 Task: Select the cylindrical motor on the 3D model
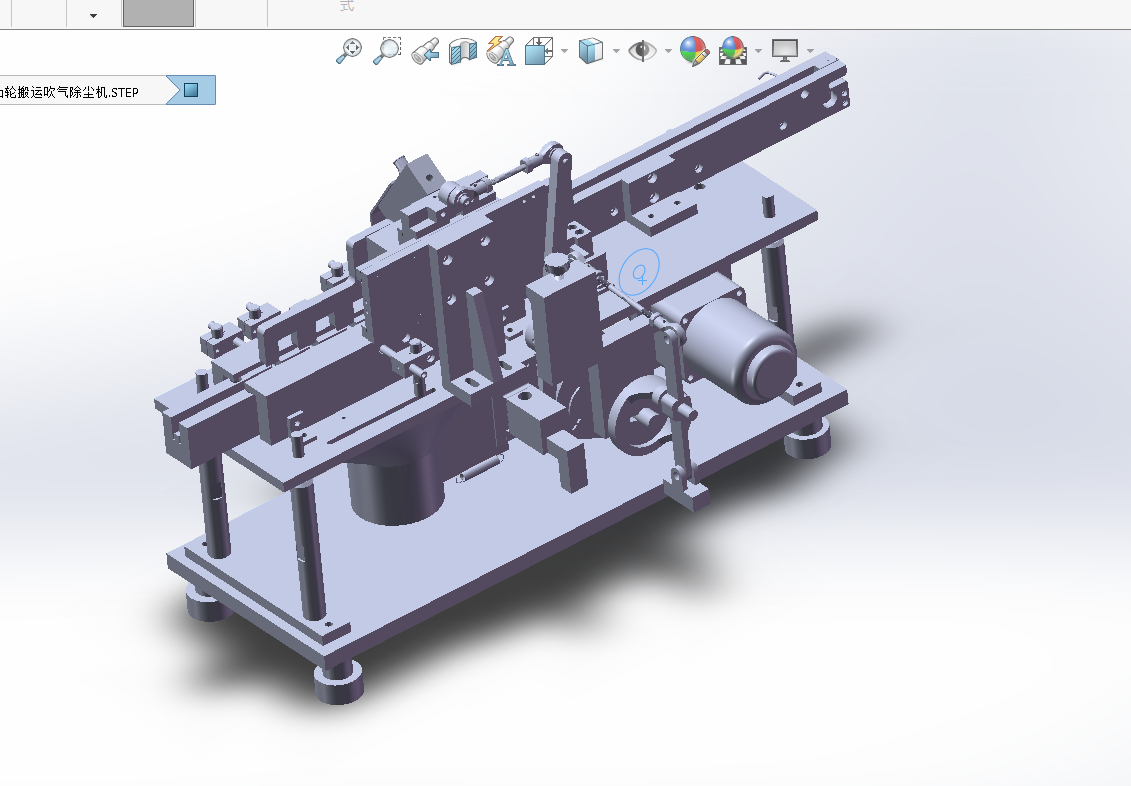point(739,351)
